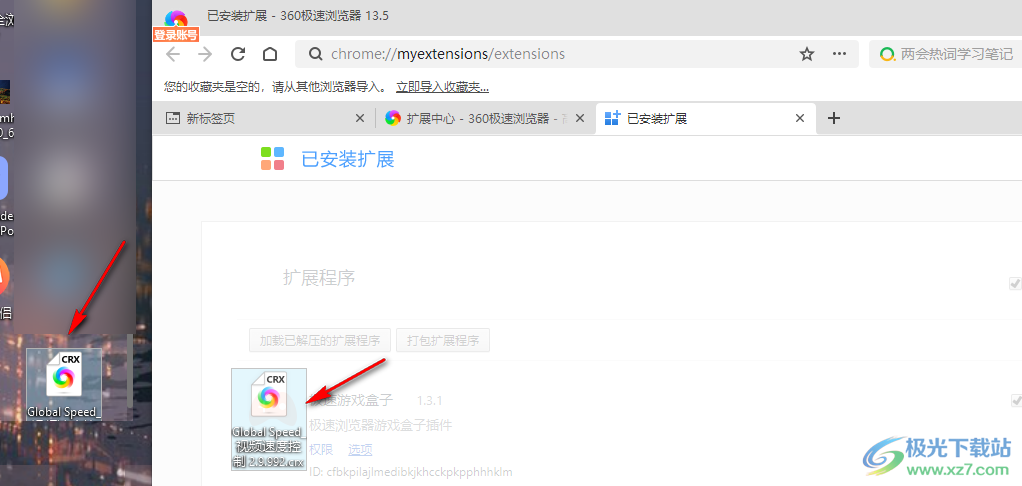The image size is (1022, 486).
Task: Click the 已安装扩展 page heading
Action: click(348, 159)
